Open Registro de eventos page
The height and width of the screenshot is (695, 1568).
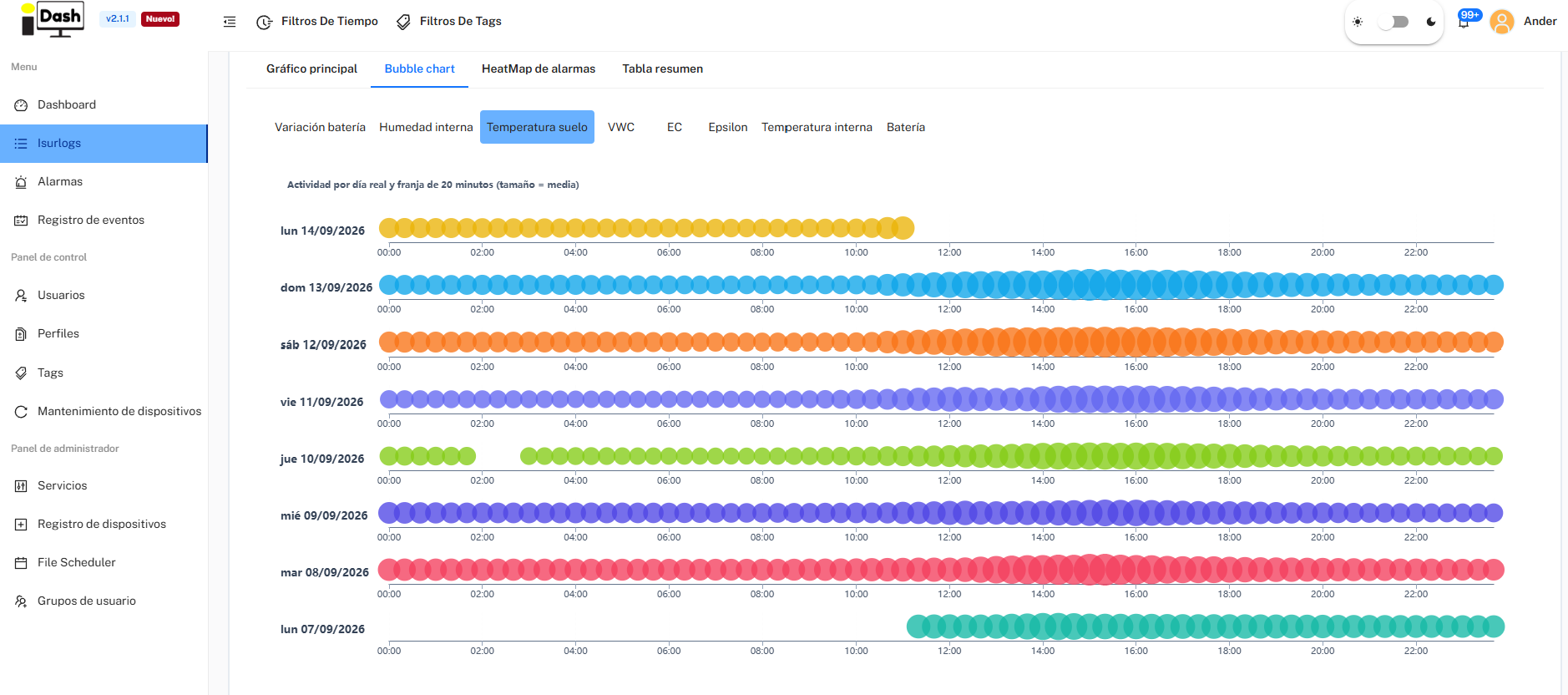click(104, 221)
